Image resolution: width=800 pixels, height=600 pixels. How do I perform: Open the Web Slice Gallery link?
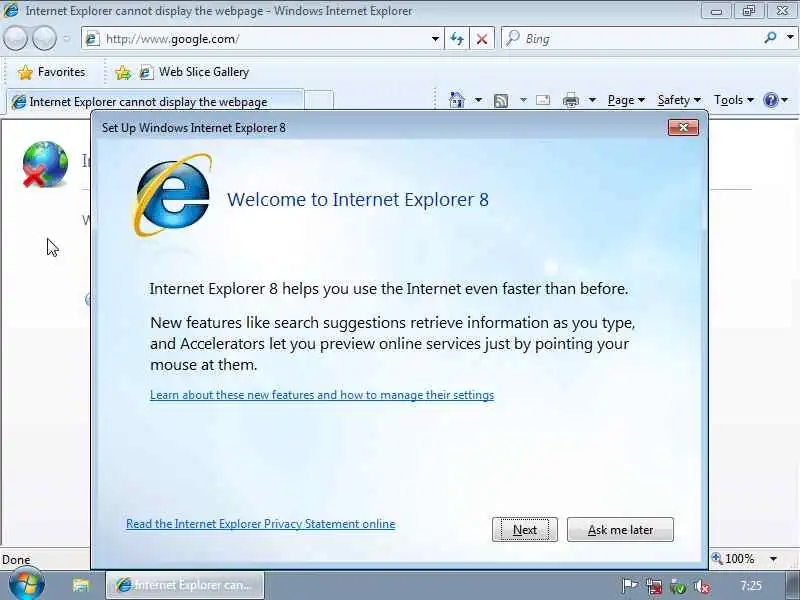pos(194,72)
